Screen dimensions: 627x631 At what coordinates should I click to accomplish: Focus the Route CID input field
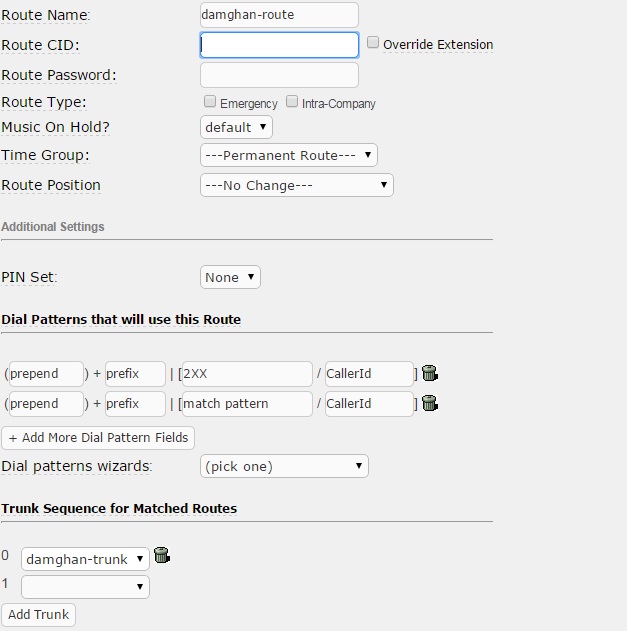point(279,45)
